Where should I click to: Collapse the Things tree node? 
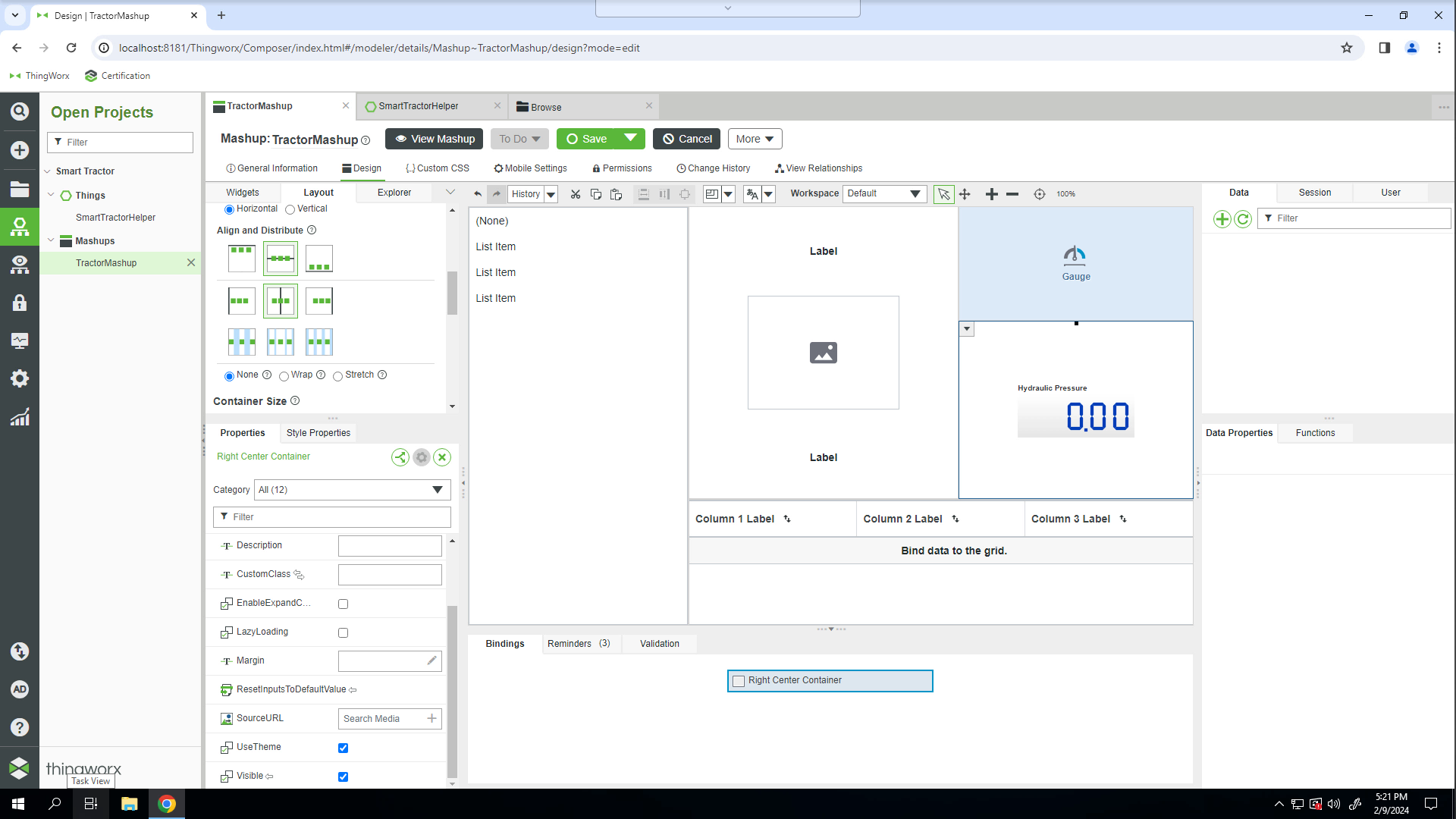(x=51, y=195)
